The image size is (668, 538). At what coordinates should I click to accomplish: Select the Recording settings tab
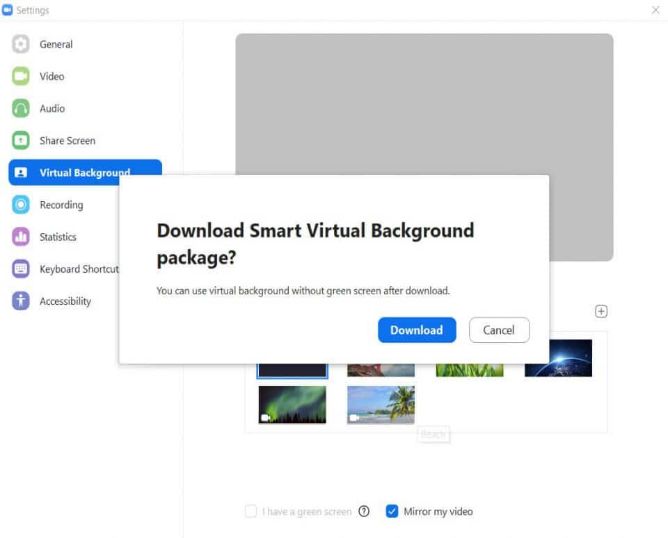coord(61,205)
